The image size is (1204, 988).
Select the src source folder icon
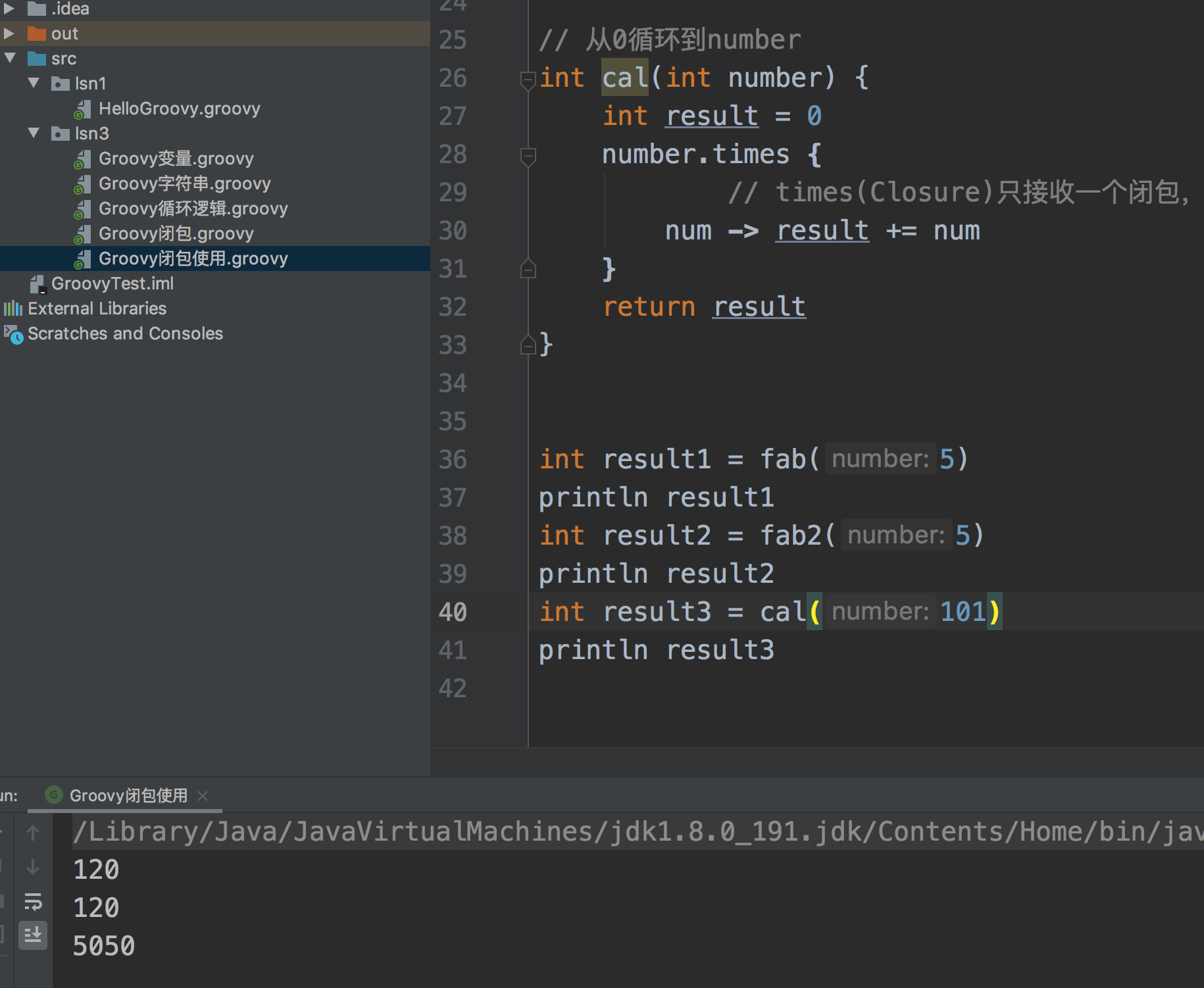coord(37,59)
